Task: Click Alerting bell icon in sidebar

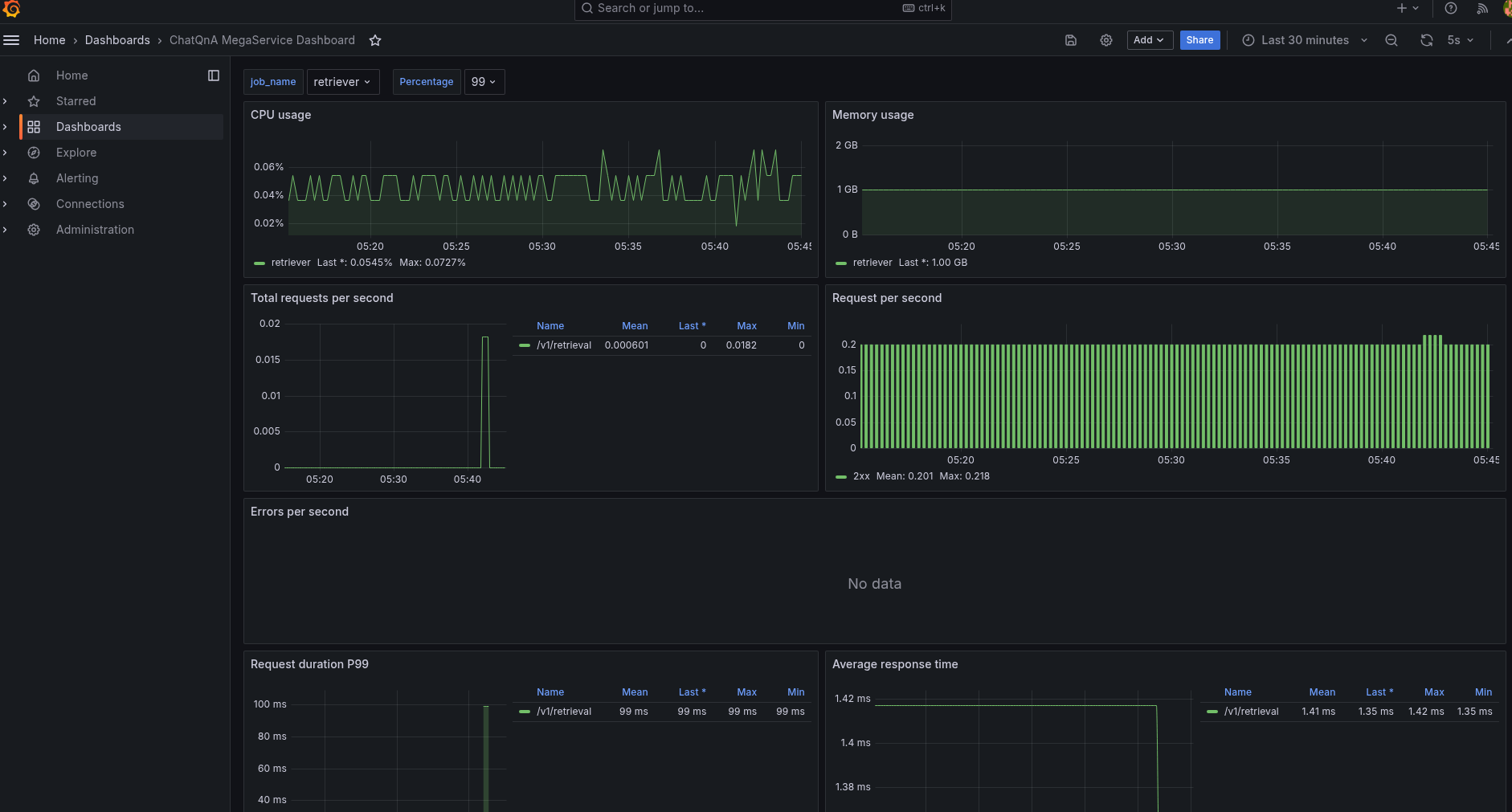Action: 34,178
